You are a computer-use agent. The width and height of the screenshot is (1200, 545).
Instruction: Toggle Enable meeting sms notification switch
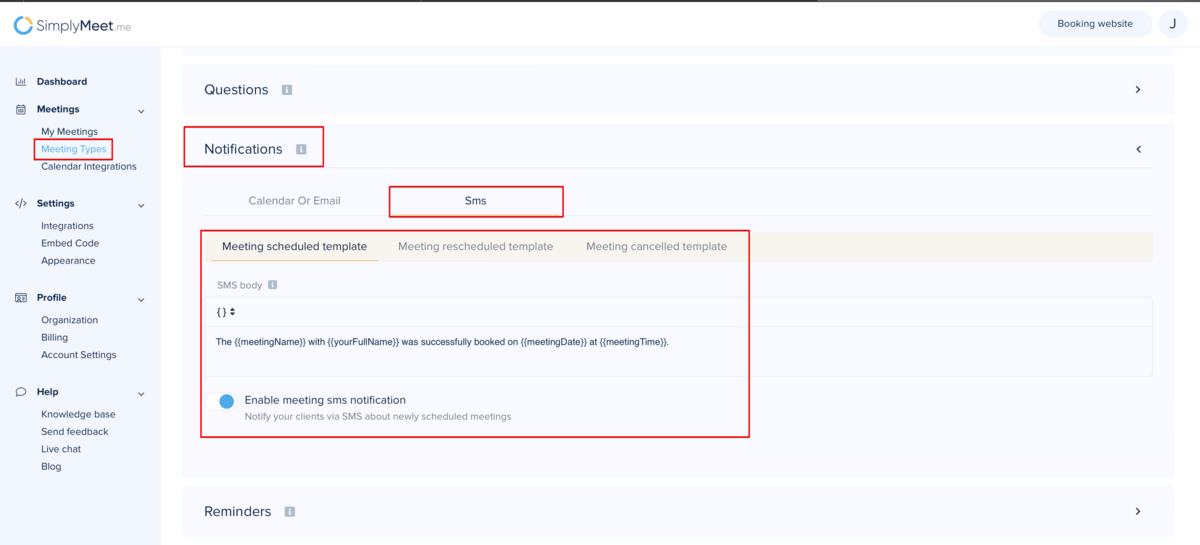click(x=225, y=401)
